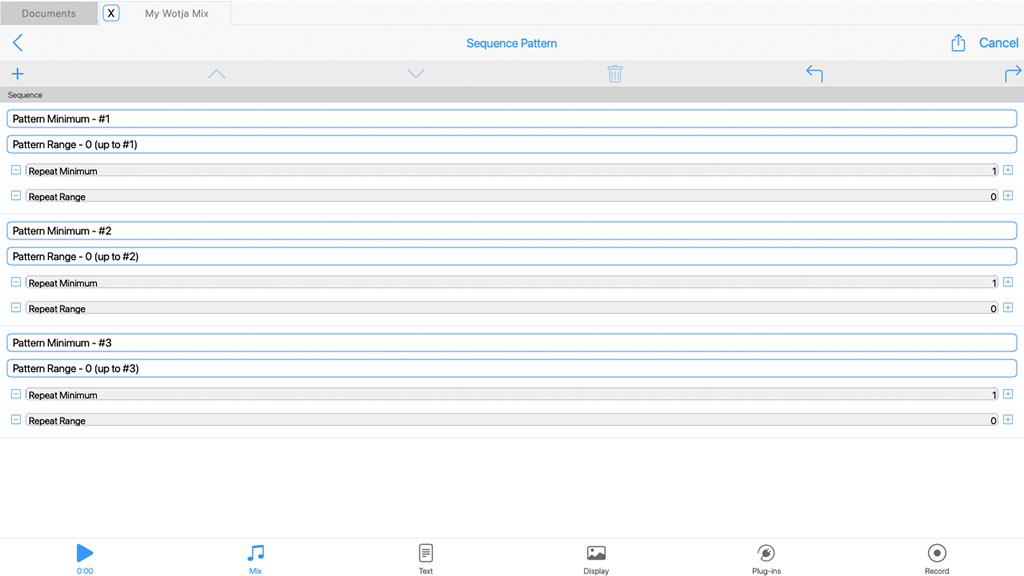Move selected item up with chevron
This screenshot has width=1024, height=576.
216,74
